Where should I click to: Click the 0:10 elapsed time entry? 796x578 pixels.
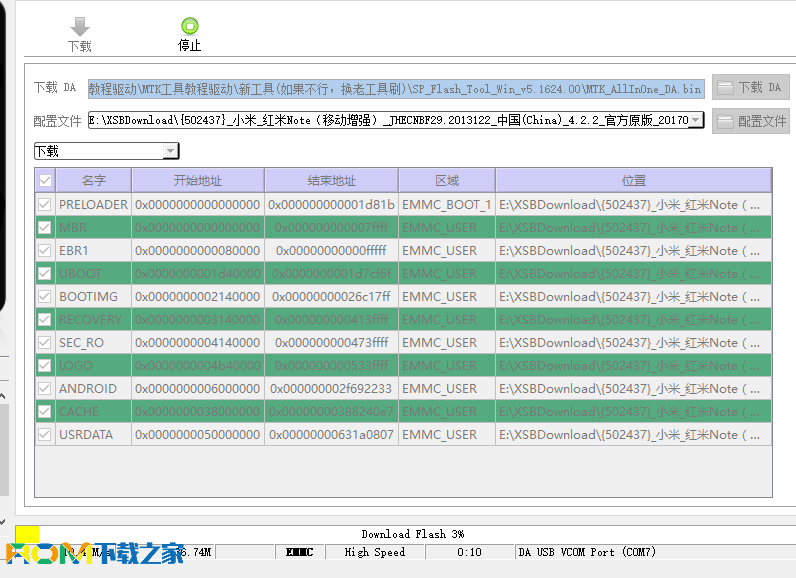(469, 552)
